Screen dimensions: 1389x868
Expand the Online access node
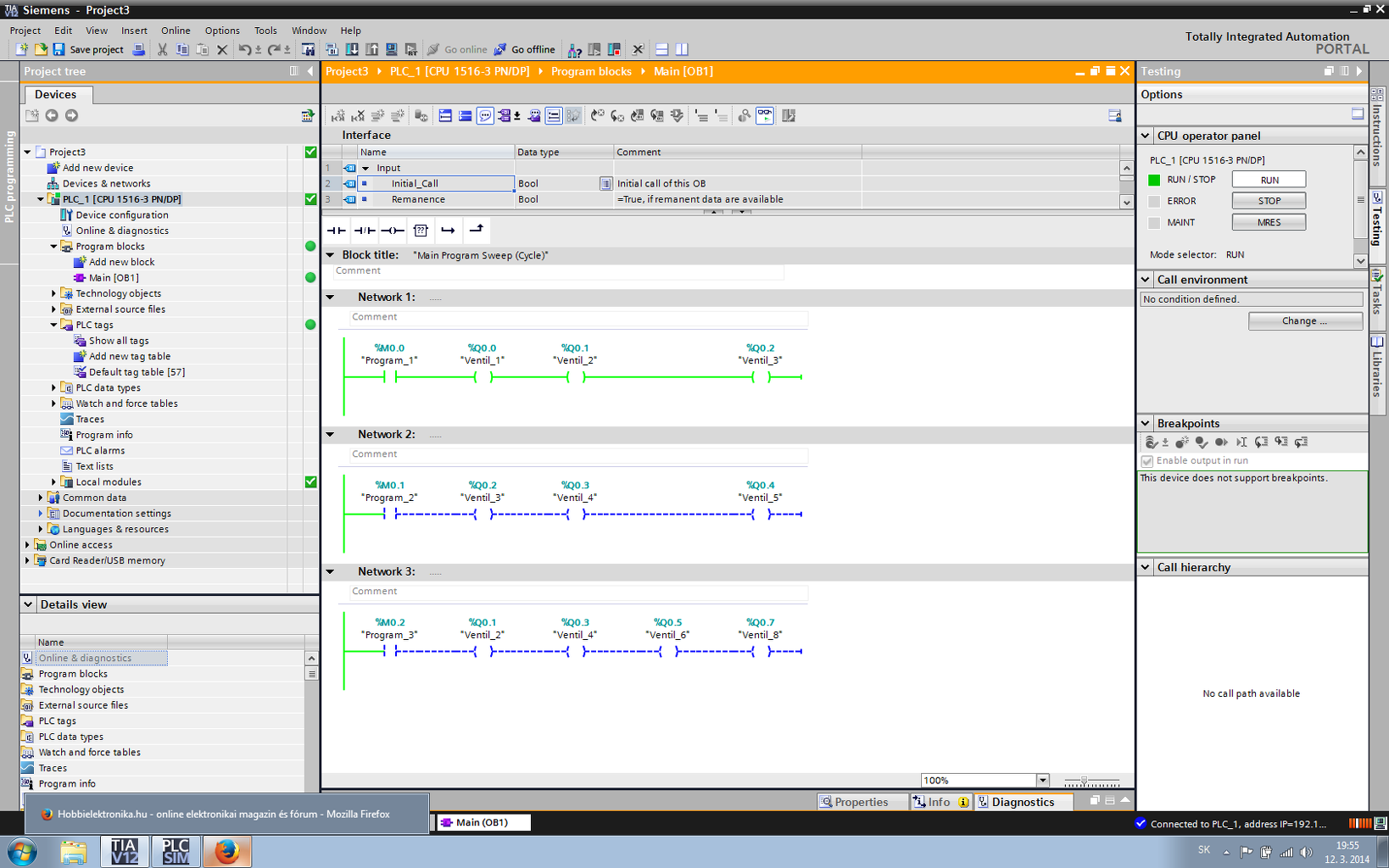(x=27, y=545)
